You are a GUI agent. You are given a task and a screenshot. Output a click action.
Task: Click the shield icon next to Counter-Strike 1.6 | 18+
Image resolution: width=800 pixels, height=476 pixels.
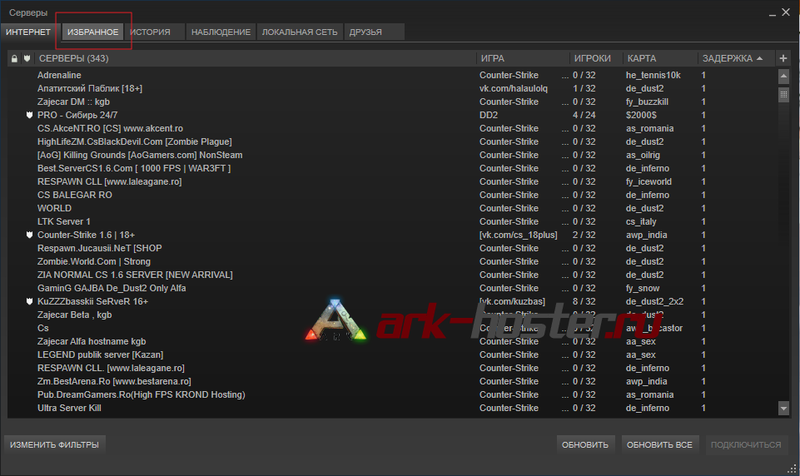pos(29,235)
